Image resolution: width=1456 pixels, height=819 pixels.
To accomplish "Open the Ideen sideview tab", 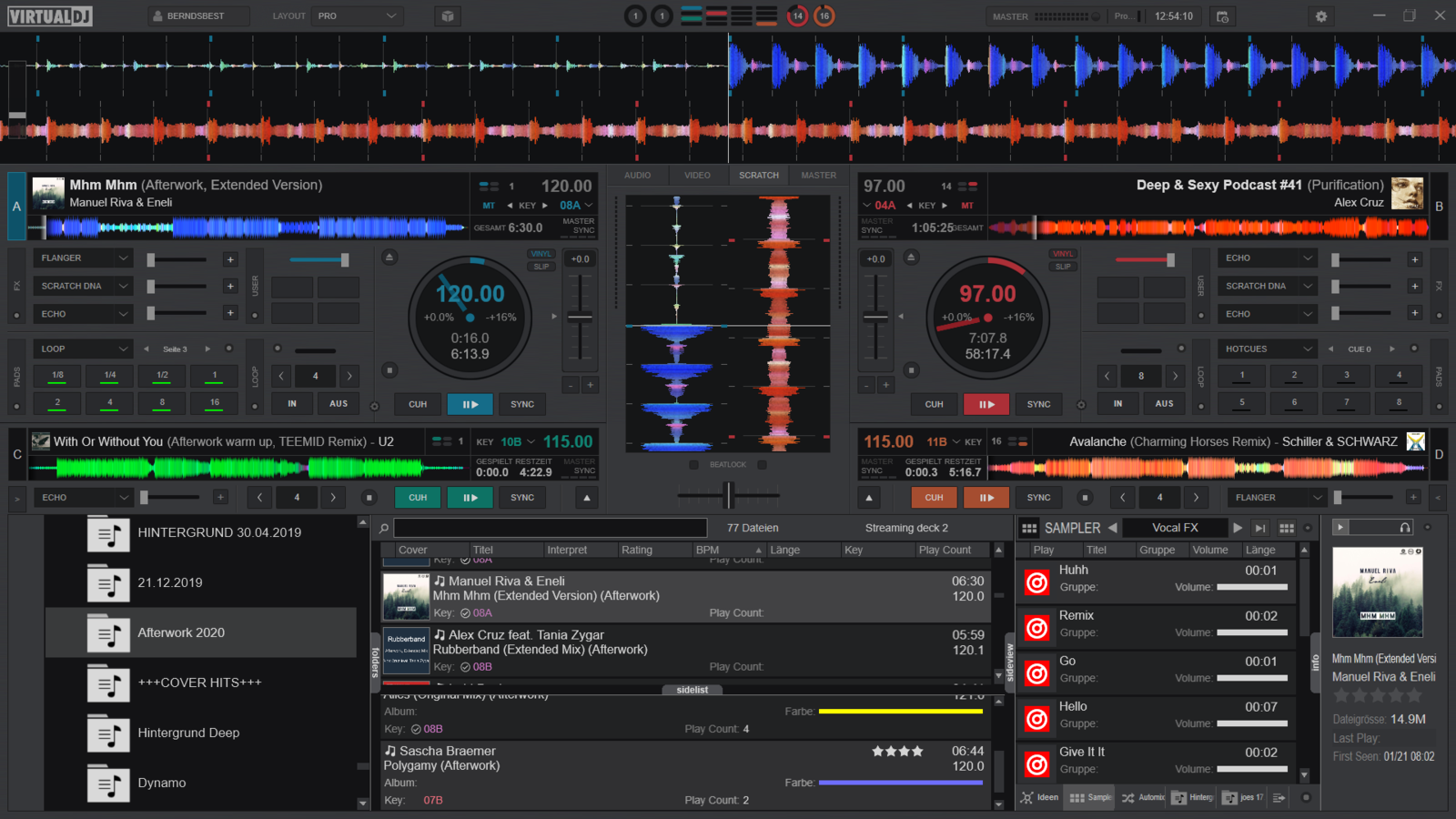I will click(1040, 797).
